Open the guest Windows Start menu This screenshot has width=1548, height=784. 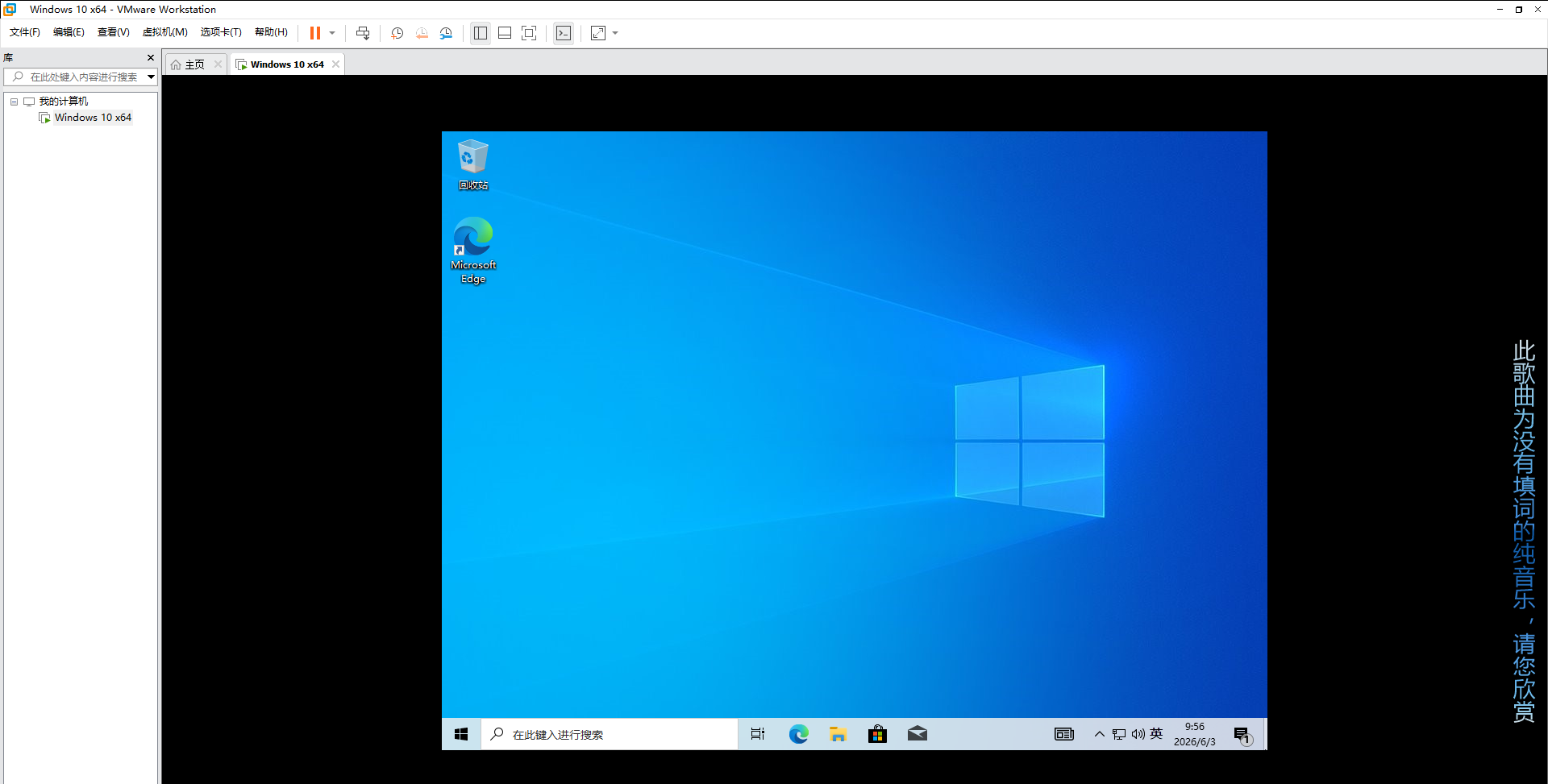click(461, 734)
